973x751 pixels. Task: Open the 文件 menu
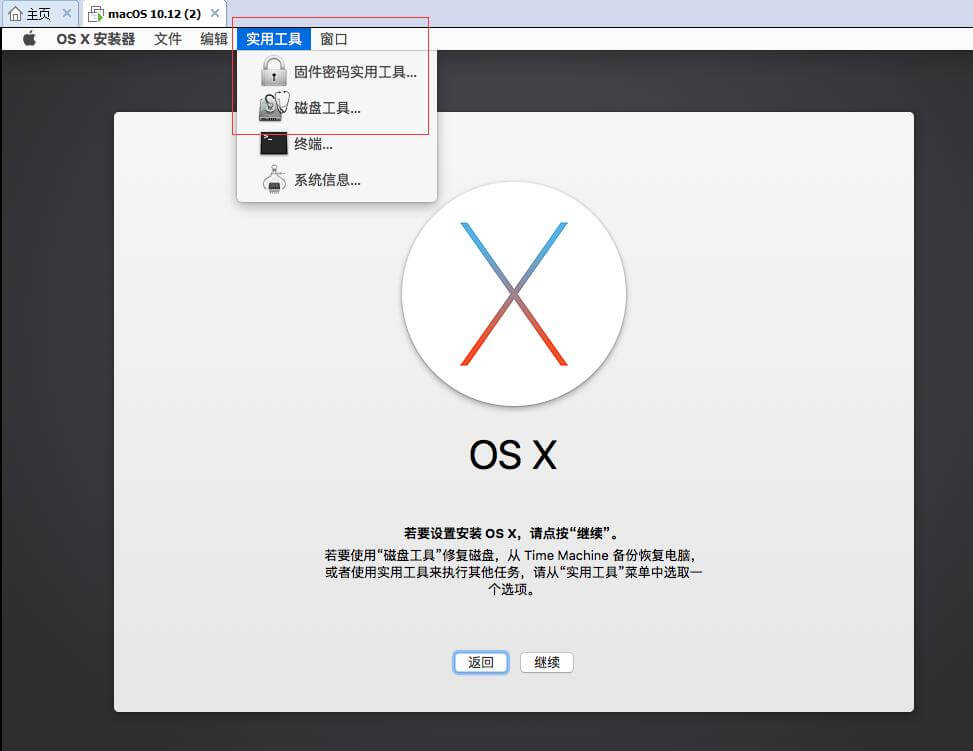coord(168,39)
